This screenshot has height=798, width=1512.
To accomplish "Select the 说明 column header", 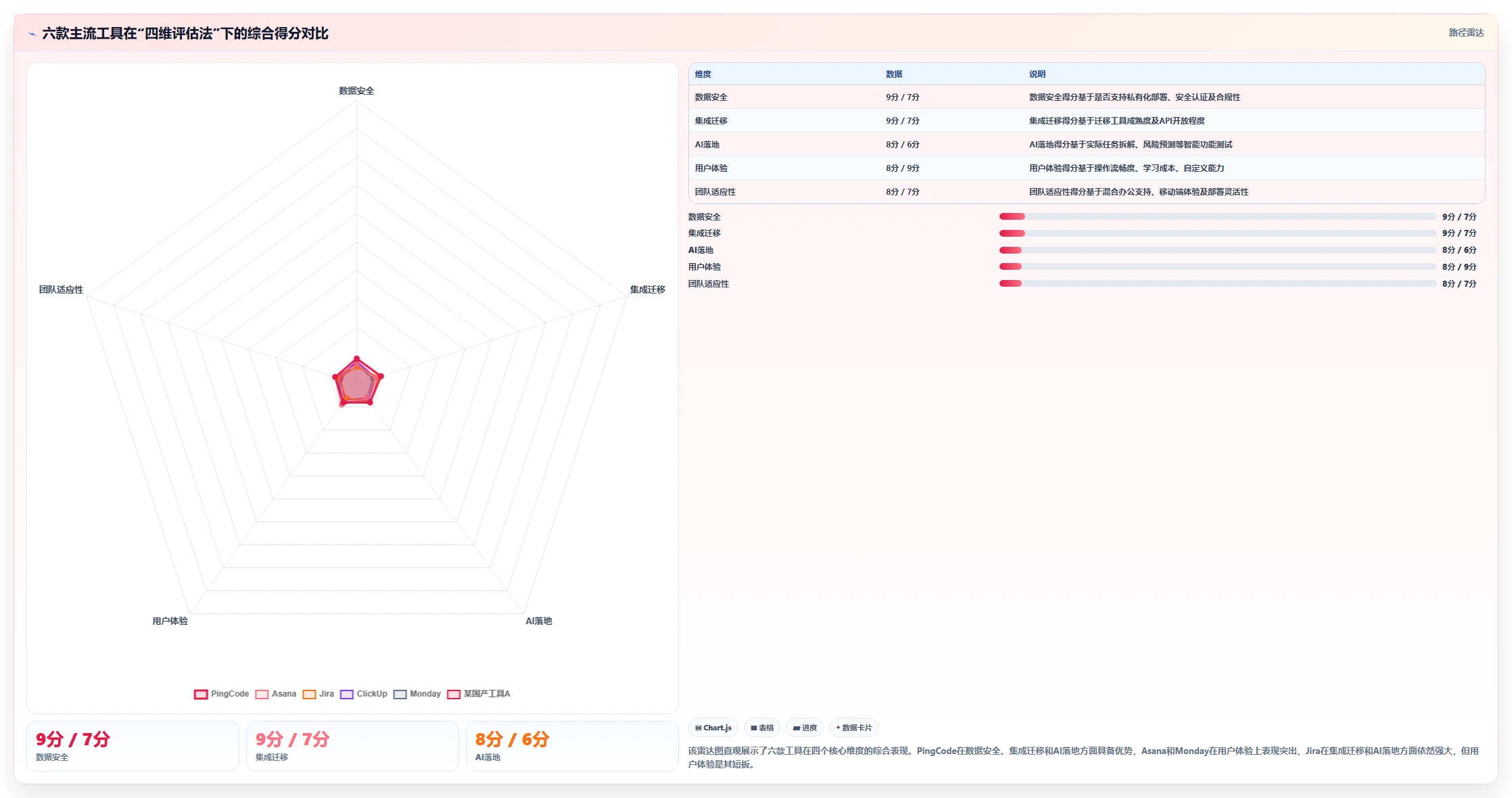I will tap(1037, 74).
